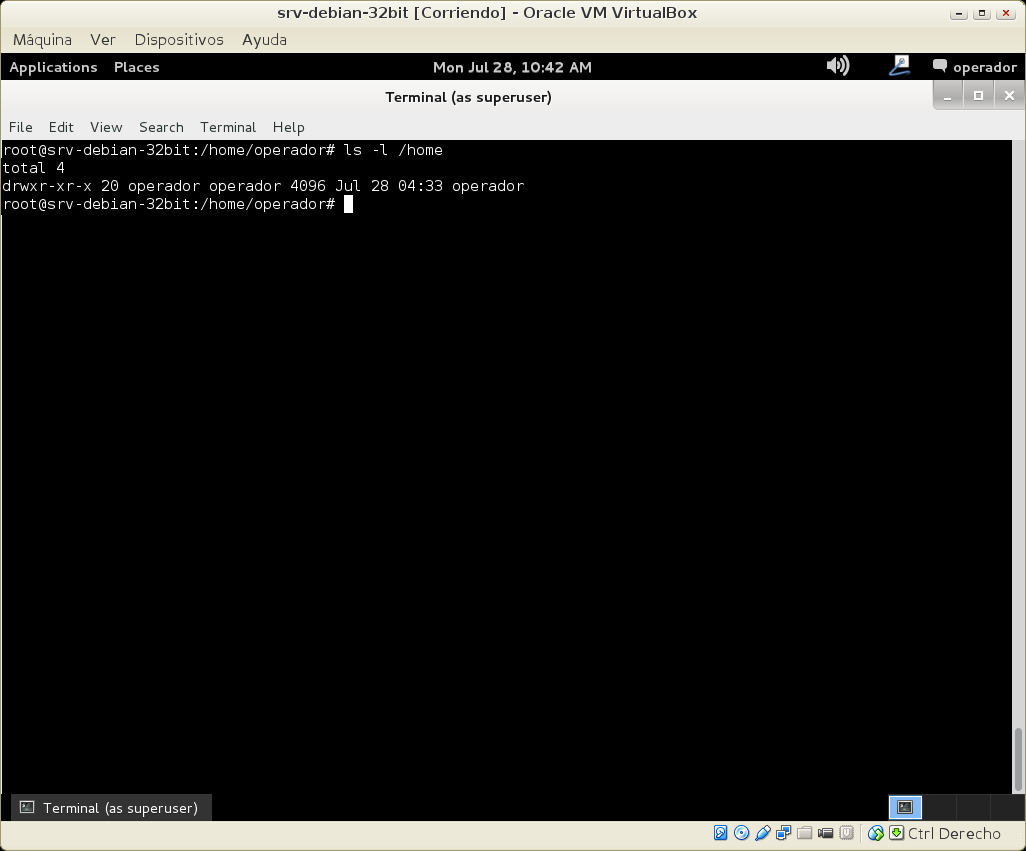Open the VirtualBox Dispositivos menu
The image size is (1026, 851).
pos(179,40)
